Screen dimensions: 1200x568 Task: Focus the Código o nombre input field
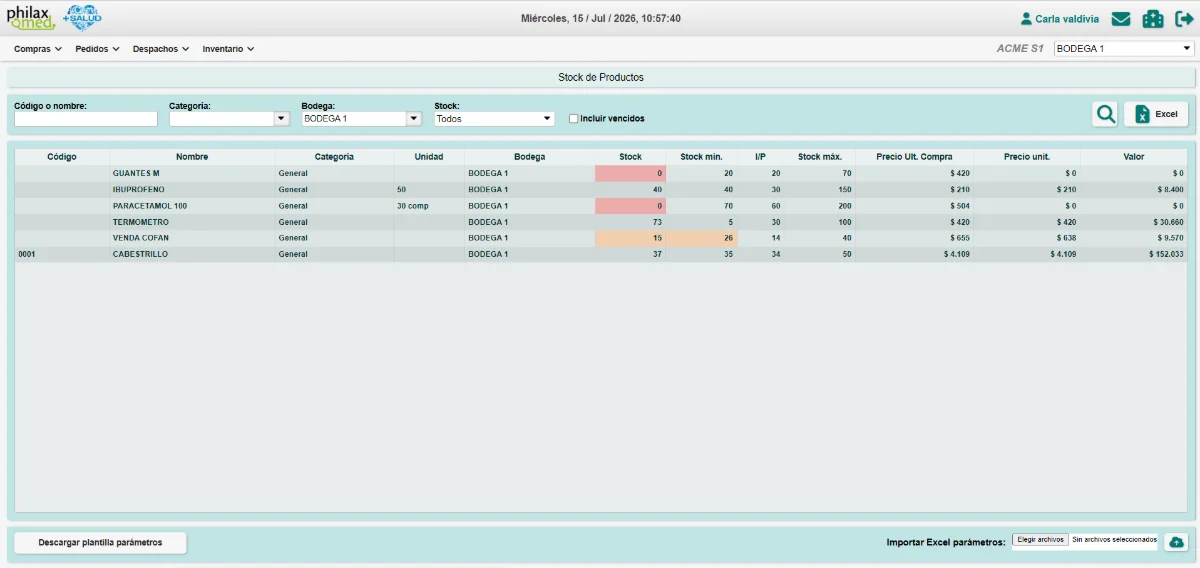pyautogui.click(x=86, y=119)
